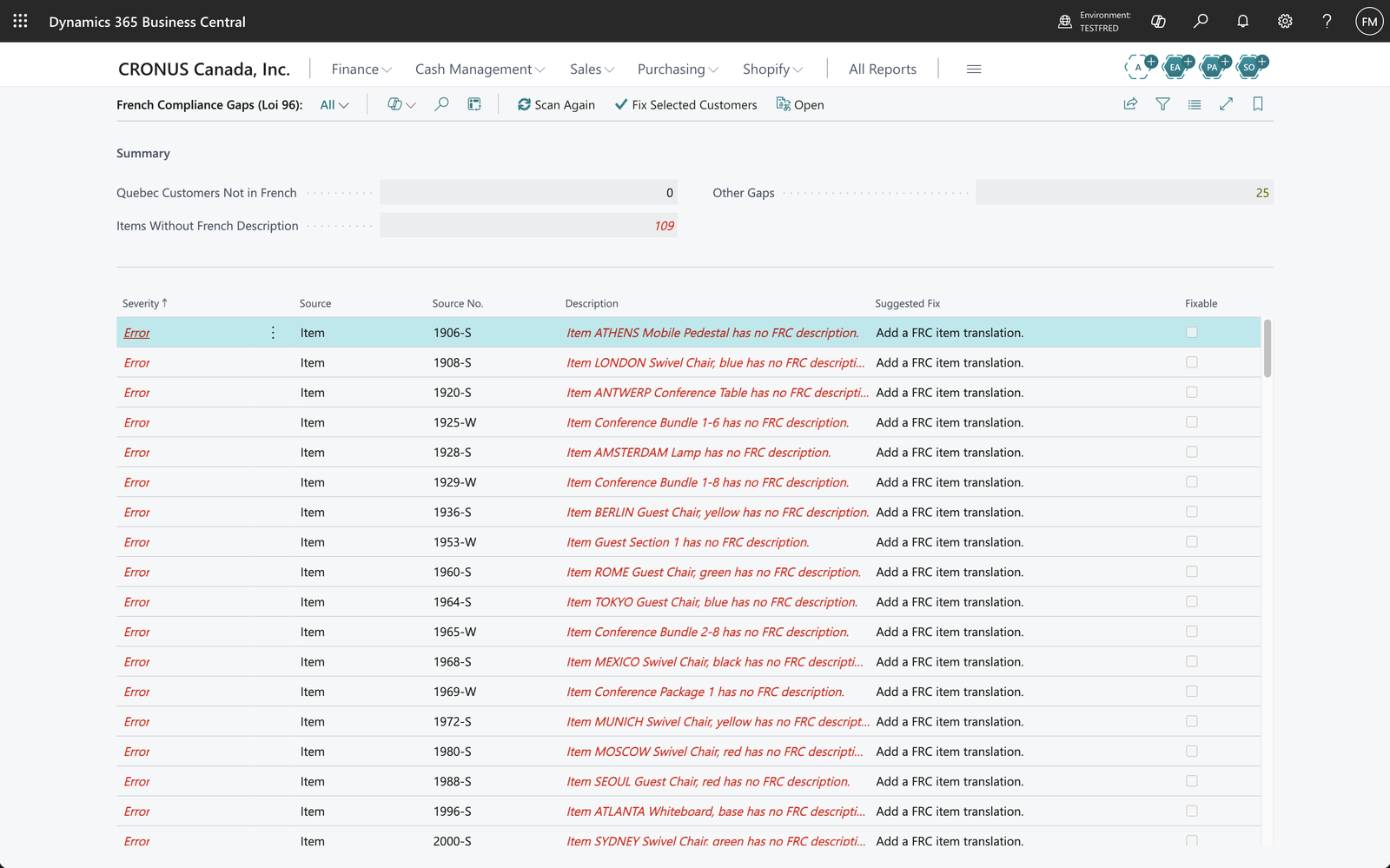Click the help question mark icon
The height and width of the screenshot is (868, 1390).
pos(1327,21)
